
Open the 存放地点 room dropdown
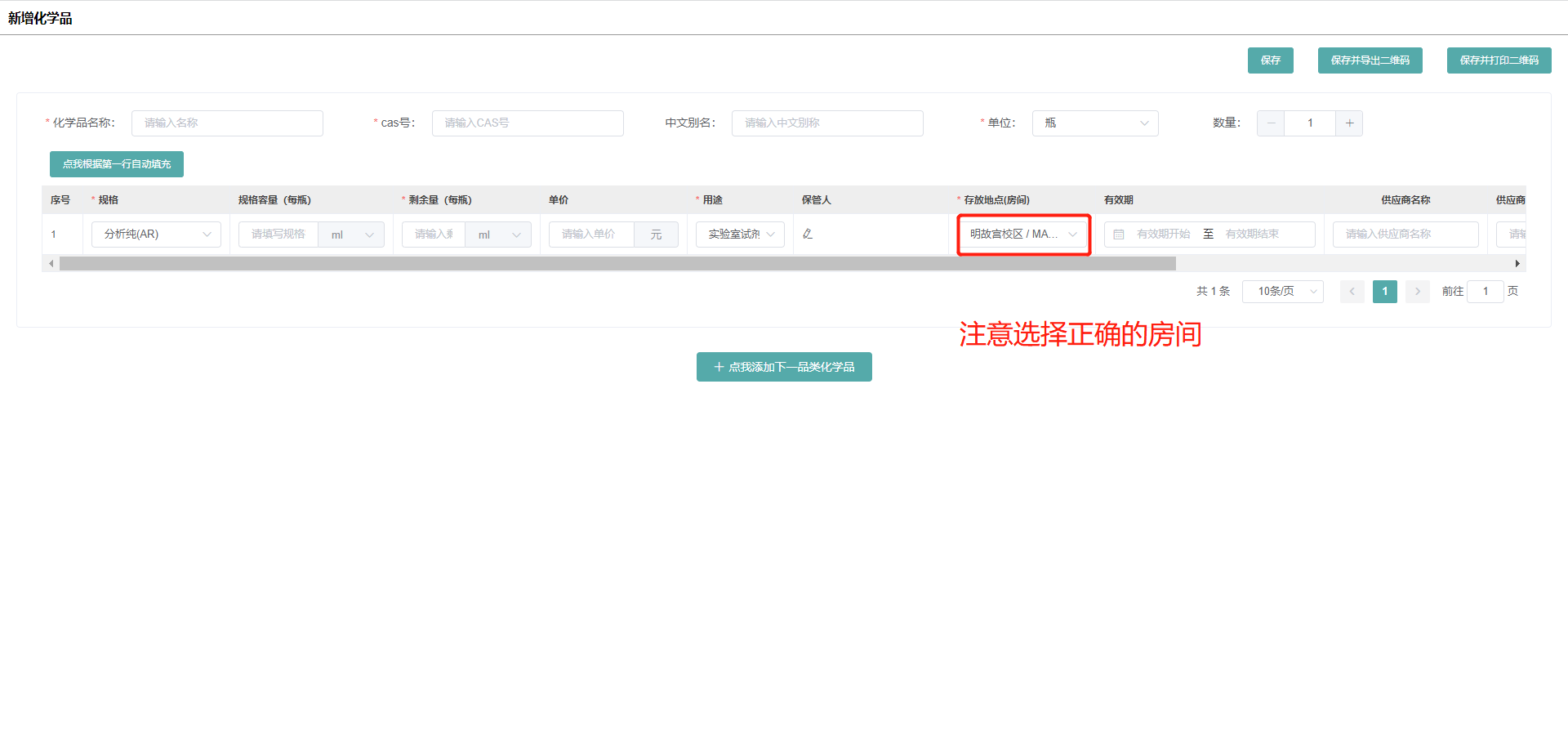tap(1023, 234)
